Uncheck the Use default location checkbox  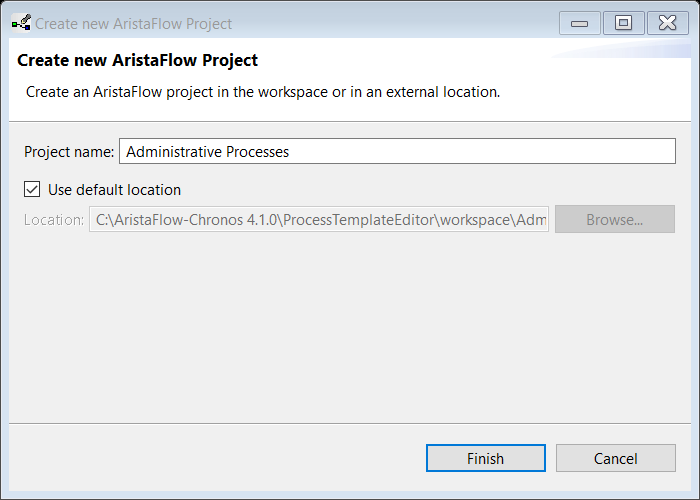(32, 189)
